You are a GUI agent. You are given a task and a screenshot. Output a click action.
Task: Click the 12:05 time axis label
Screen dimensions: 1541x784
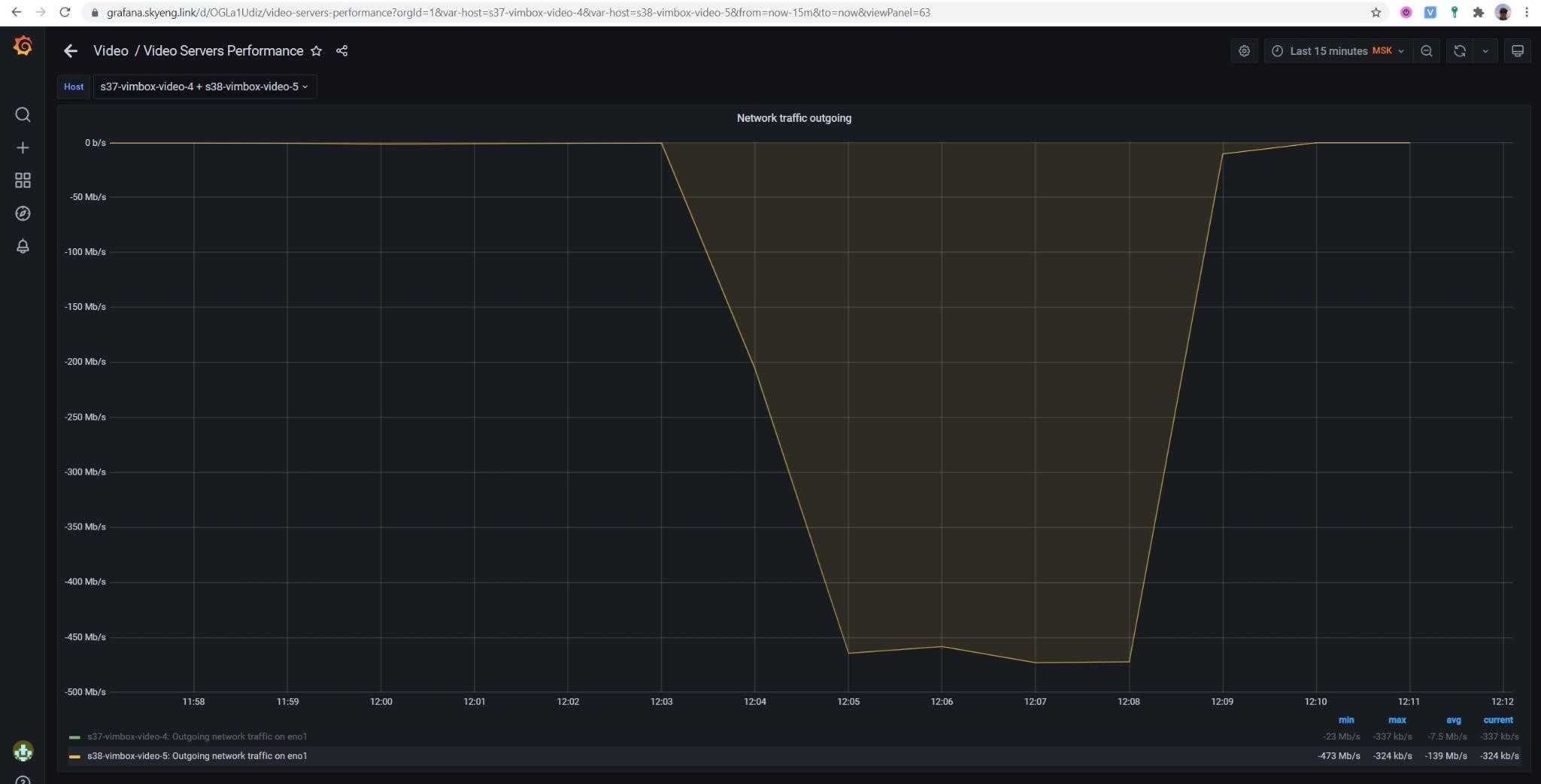(x=848, y=701)
